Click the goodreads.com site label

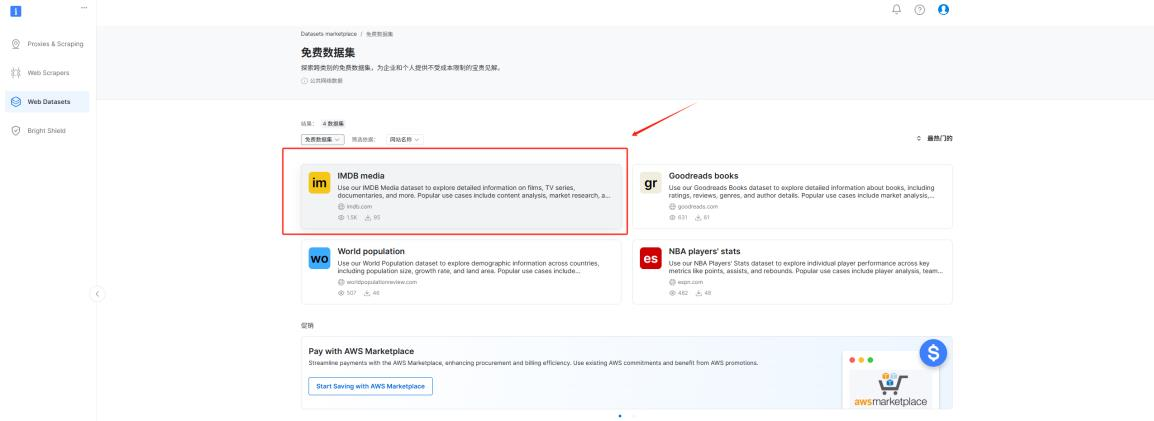(x=698, y=207)
